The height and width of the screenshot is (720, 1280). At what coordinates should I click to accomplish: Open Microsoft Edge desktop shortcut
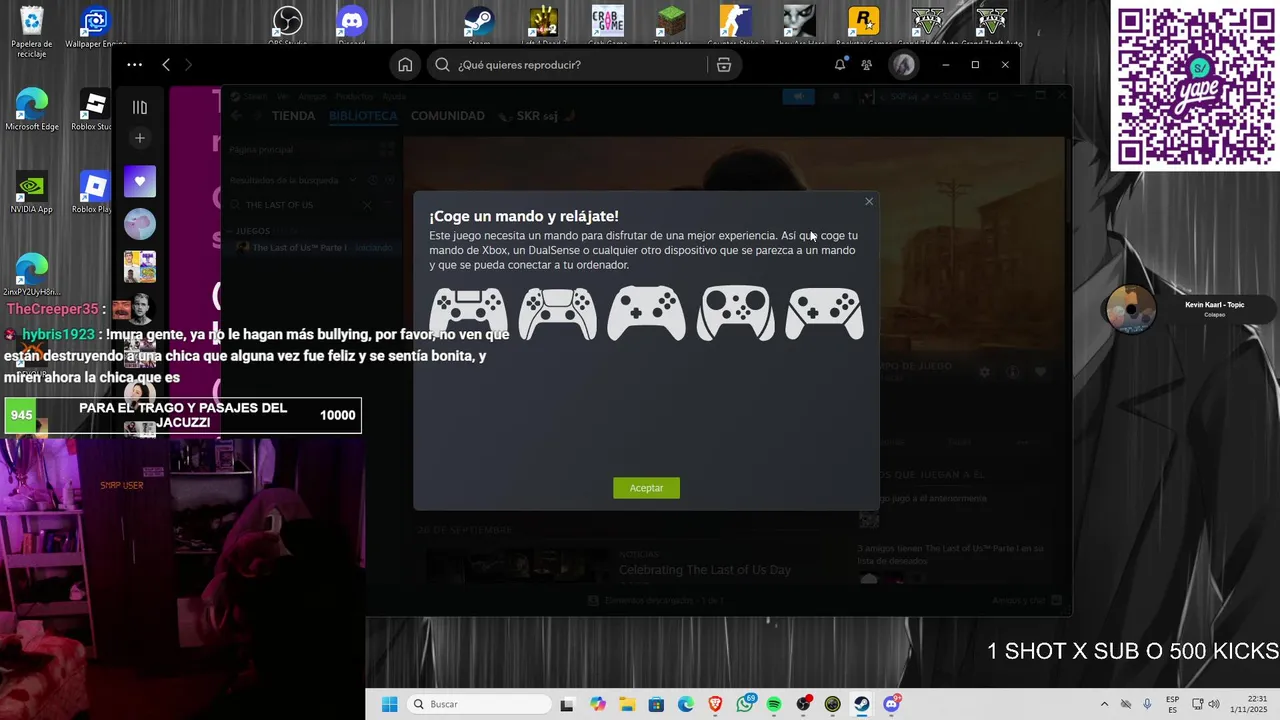click(x=32, y=110)
